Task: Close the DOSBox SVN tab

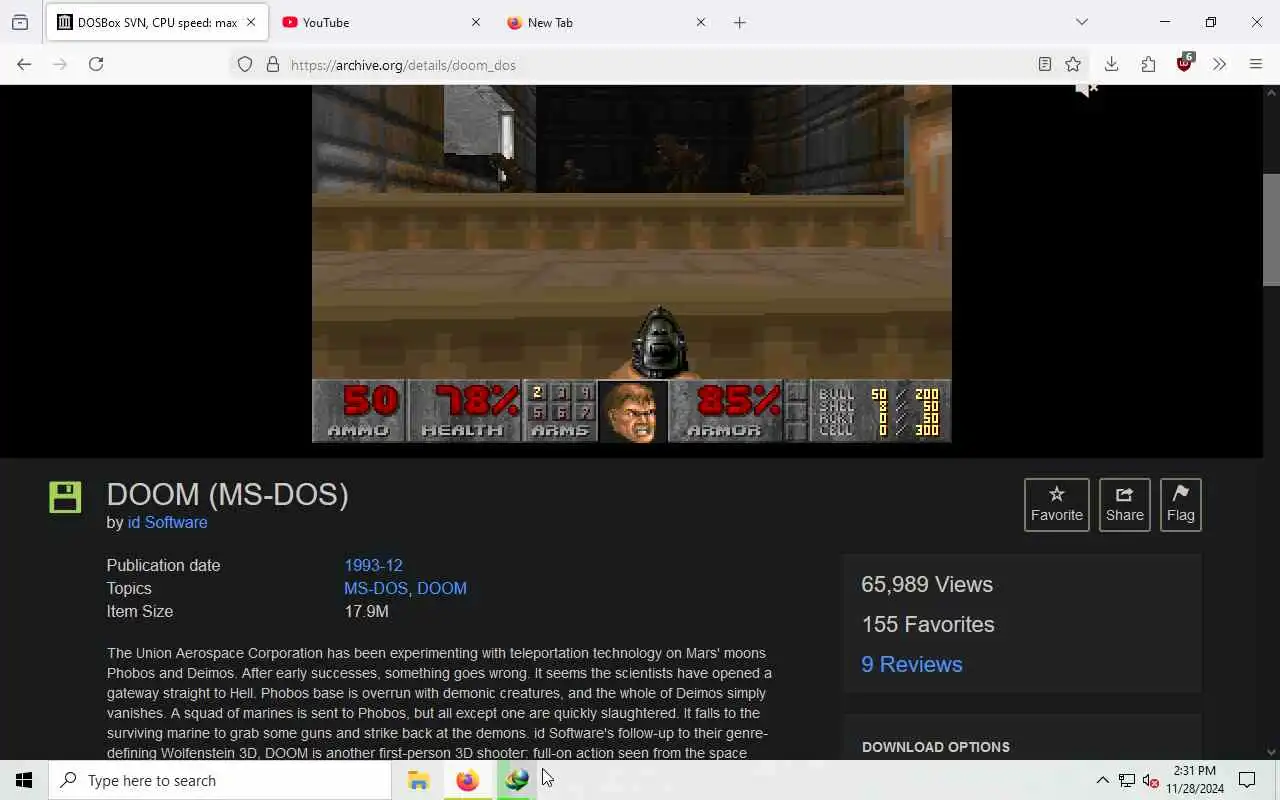Action: tap(251, 22)
